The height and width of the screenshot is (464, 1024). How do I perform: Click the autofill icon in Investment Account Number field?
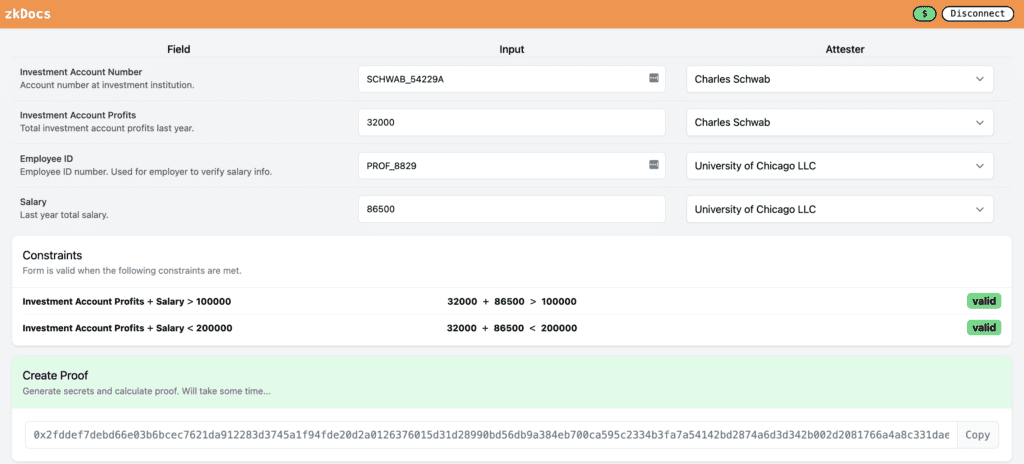[x=653, y=79]
